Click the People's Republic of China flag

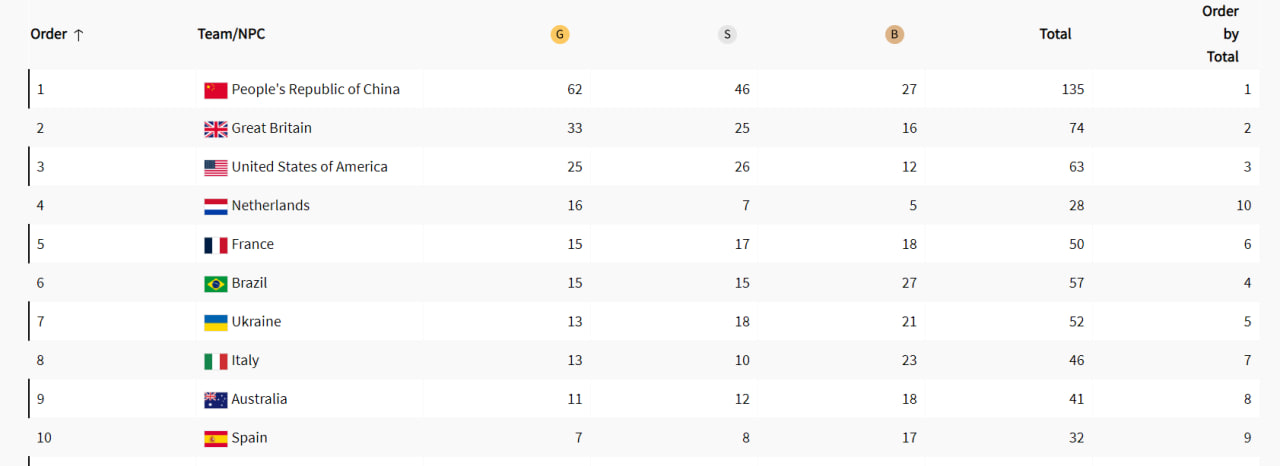point(216,90)
